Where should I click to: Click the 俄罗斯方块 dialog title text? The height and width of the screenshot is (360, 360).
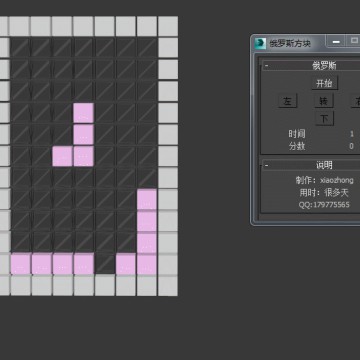[x=290, y=44]
